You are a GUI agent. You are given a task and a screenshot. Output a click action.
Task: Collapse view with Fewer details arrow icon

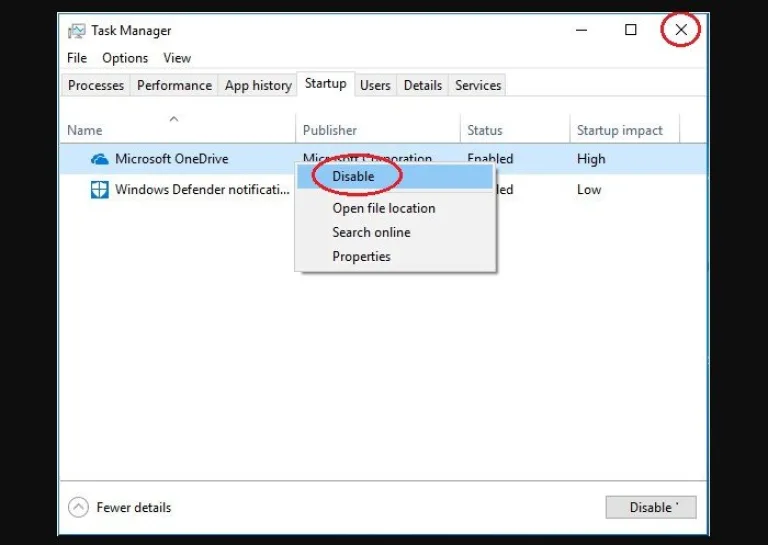(x=78, y=507)
